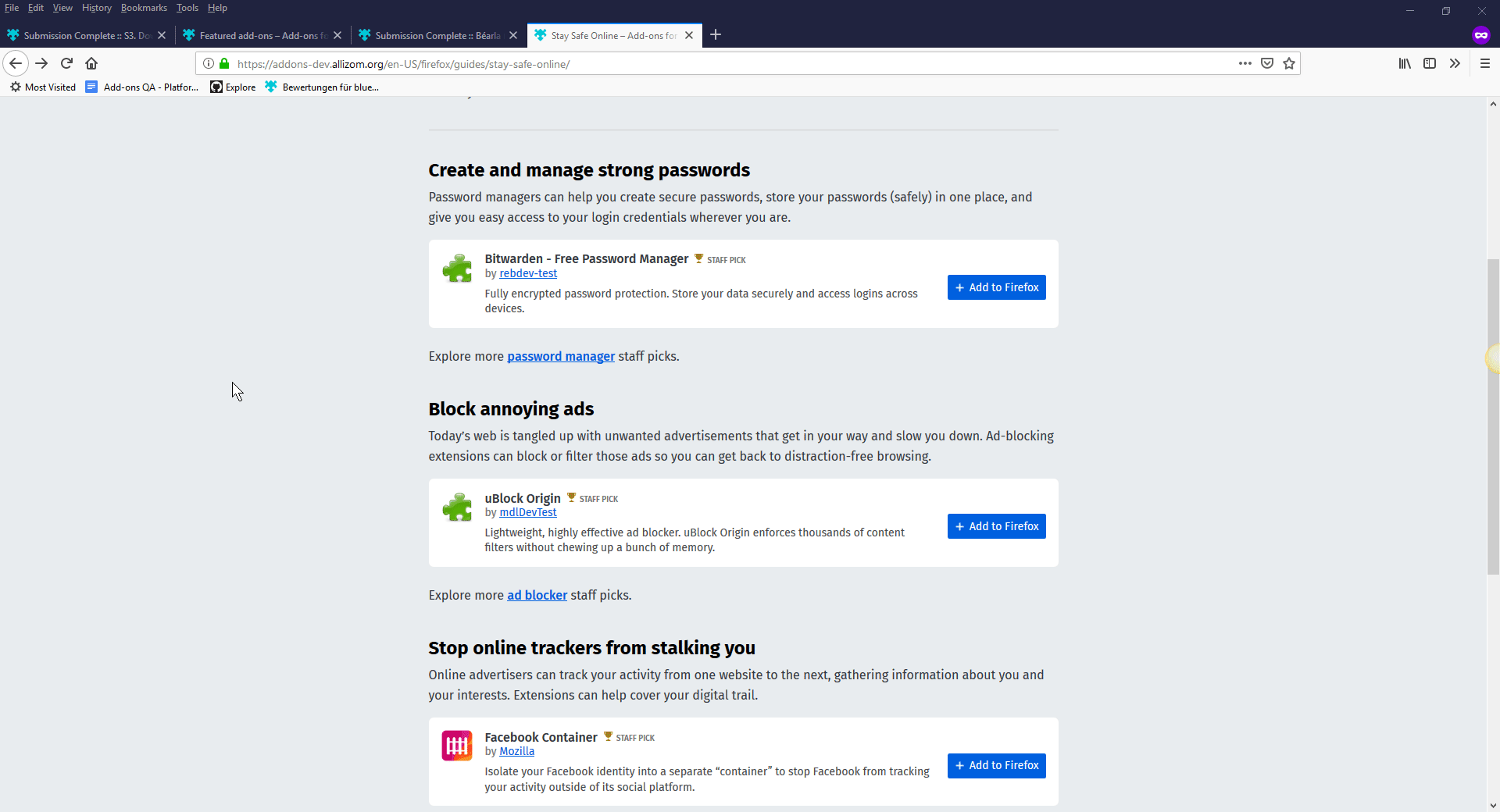This screenshot has width=1500, height=812.
Task: Go back to the previous page
Action: [x=16, y=63]
